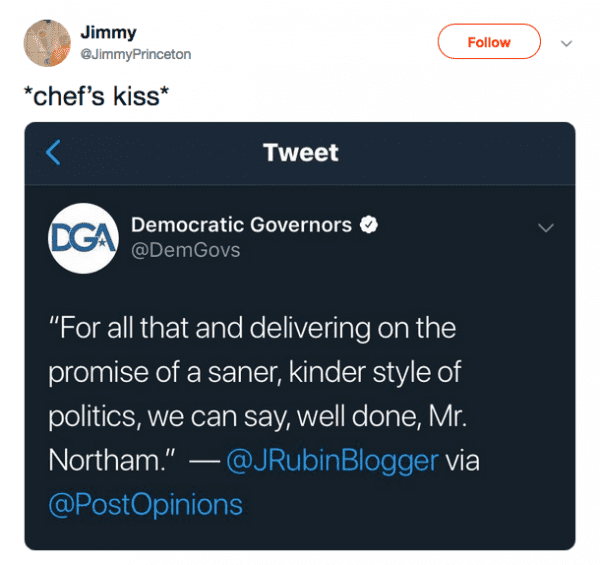Image resolution: width=600 pixels, height=565 pixels.
Task: Click the verified badge beside Democratic Governors
Action: [369, 225]
